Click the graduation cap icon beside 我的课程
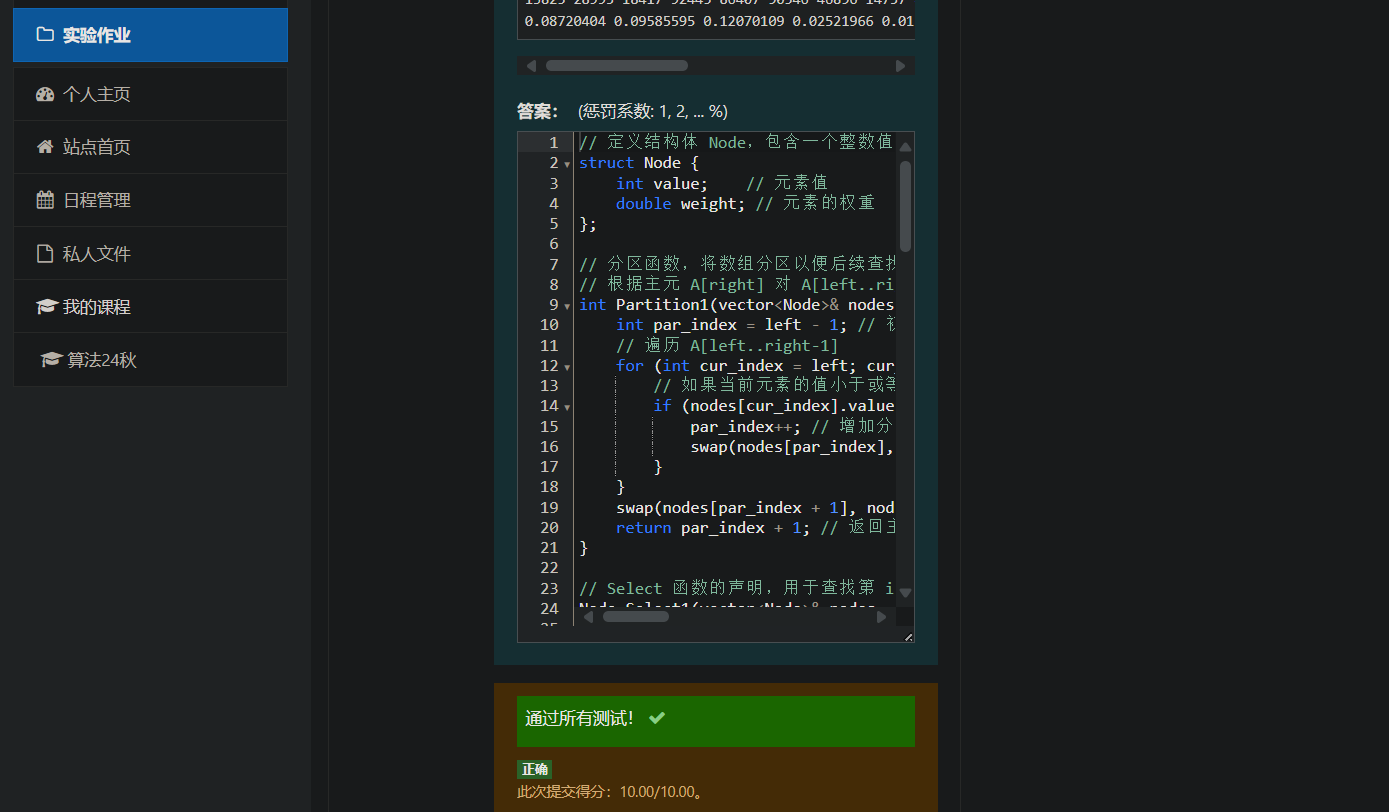 (x=46, y=307)
